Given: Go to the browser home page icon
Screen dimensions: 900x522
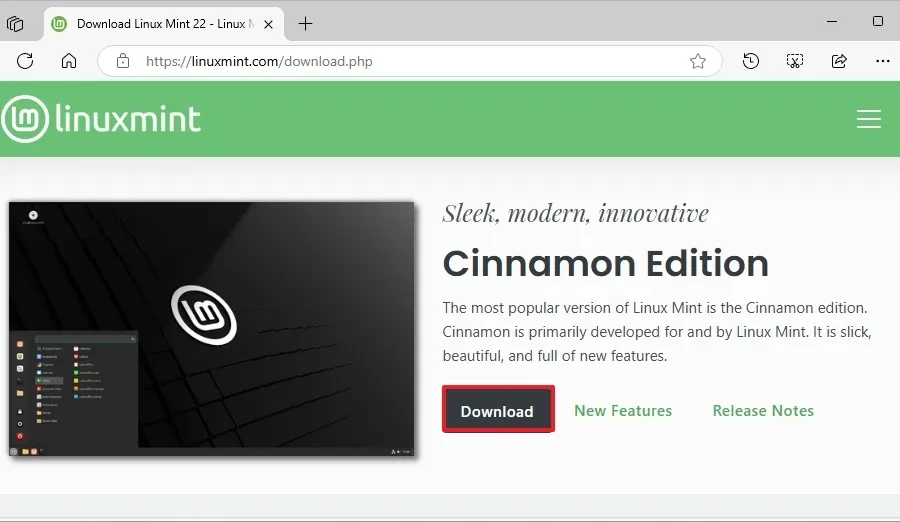Looking at the screenshot, I should (69, 61).
